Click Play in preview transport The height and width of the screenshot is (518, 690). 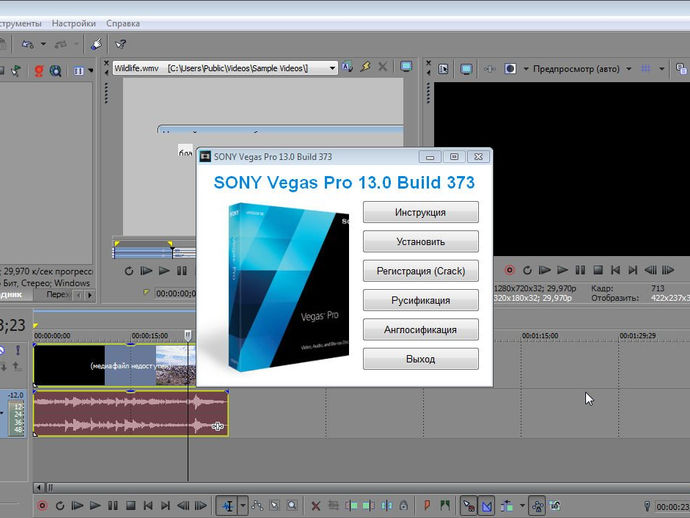tap(562, 270)
